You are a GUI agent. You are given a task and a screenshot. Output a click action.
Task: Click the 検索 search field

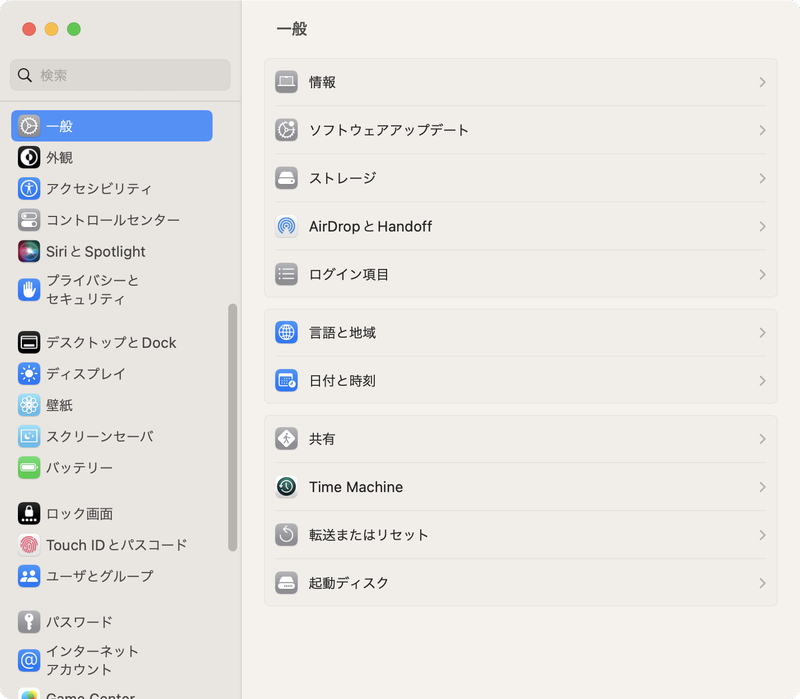coord(120,75)
